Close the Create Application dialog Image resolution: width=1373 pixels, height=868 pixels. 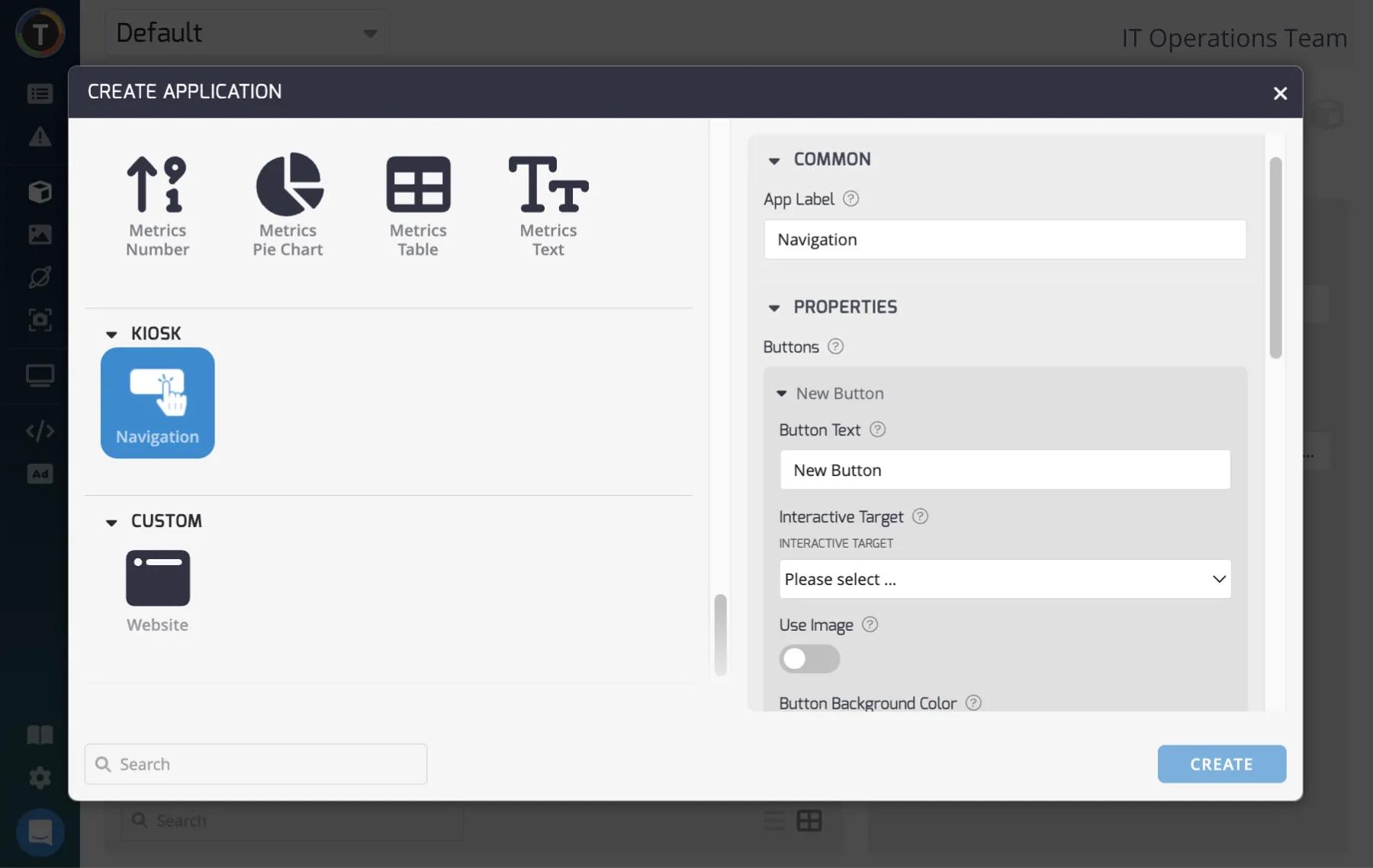(x=1280, y=93)
